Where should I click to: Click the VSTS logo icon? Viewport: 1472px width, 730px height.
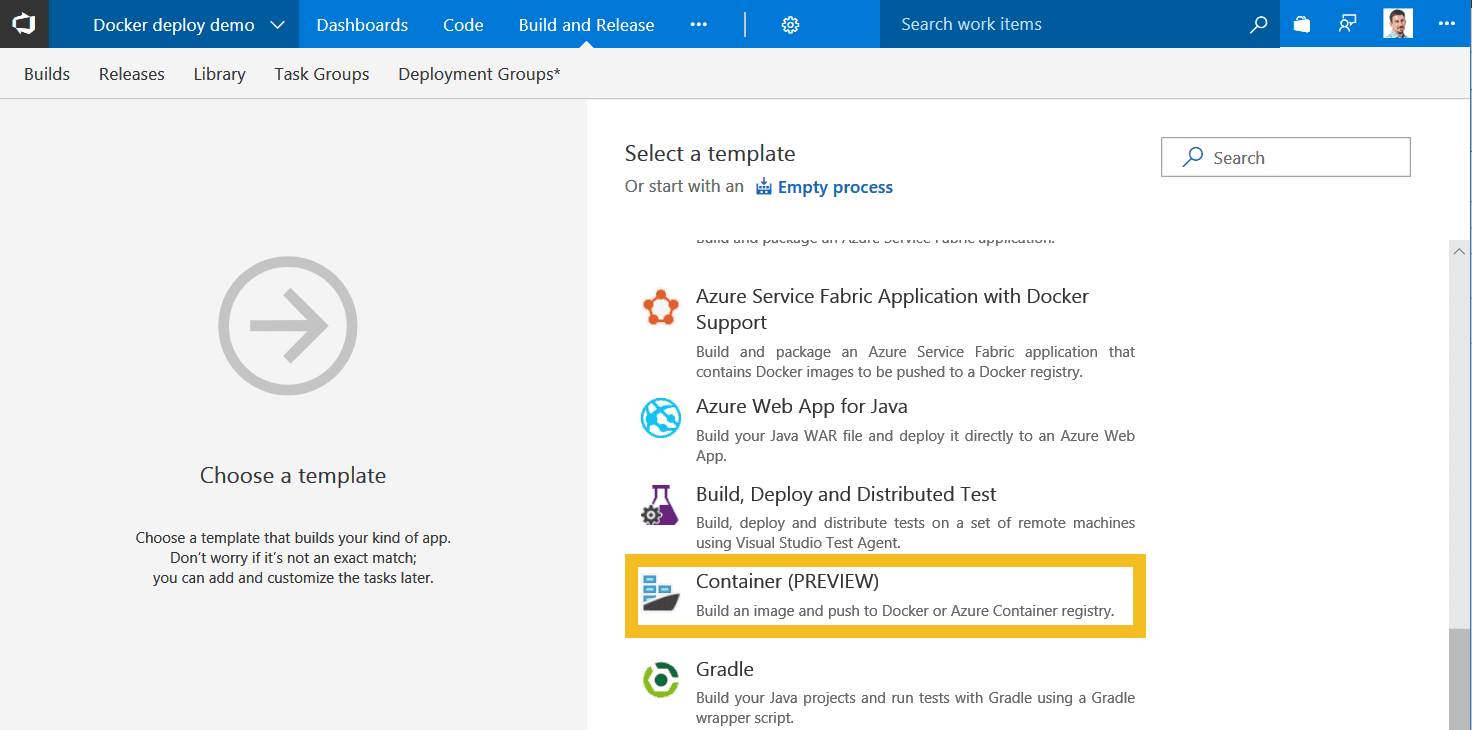point(24,24)
